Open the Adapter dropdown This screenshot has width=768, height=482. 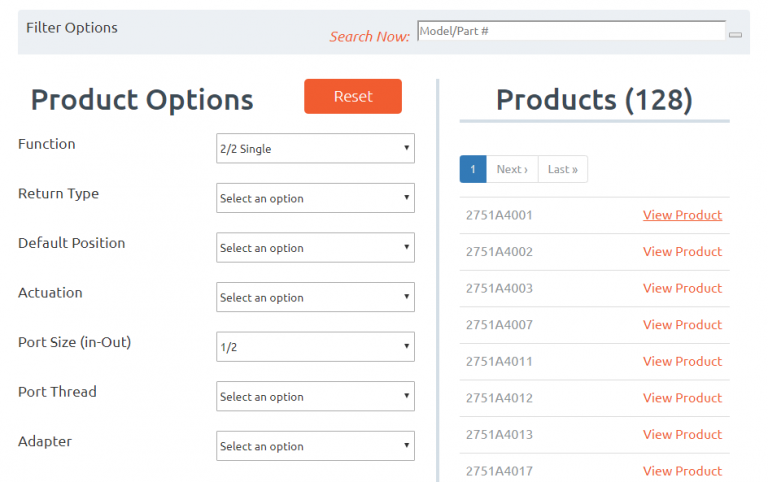click(x=315, y=446)
